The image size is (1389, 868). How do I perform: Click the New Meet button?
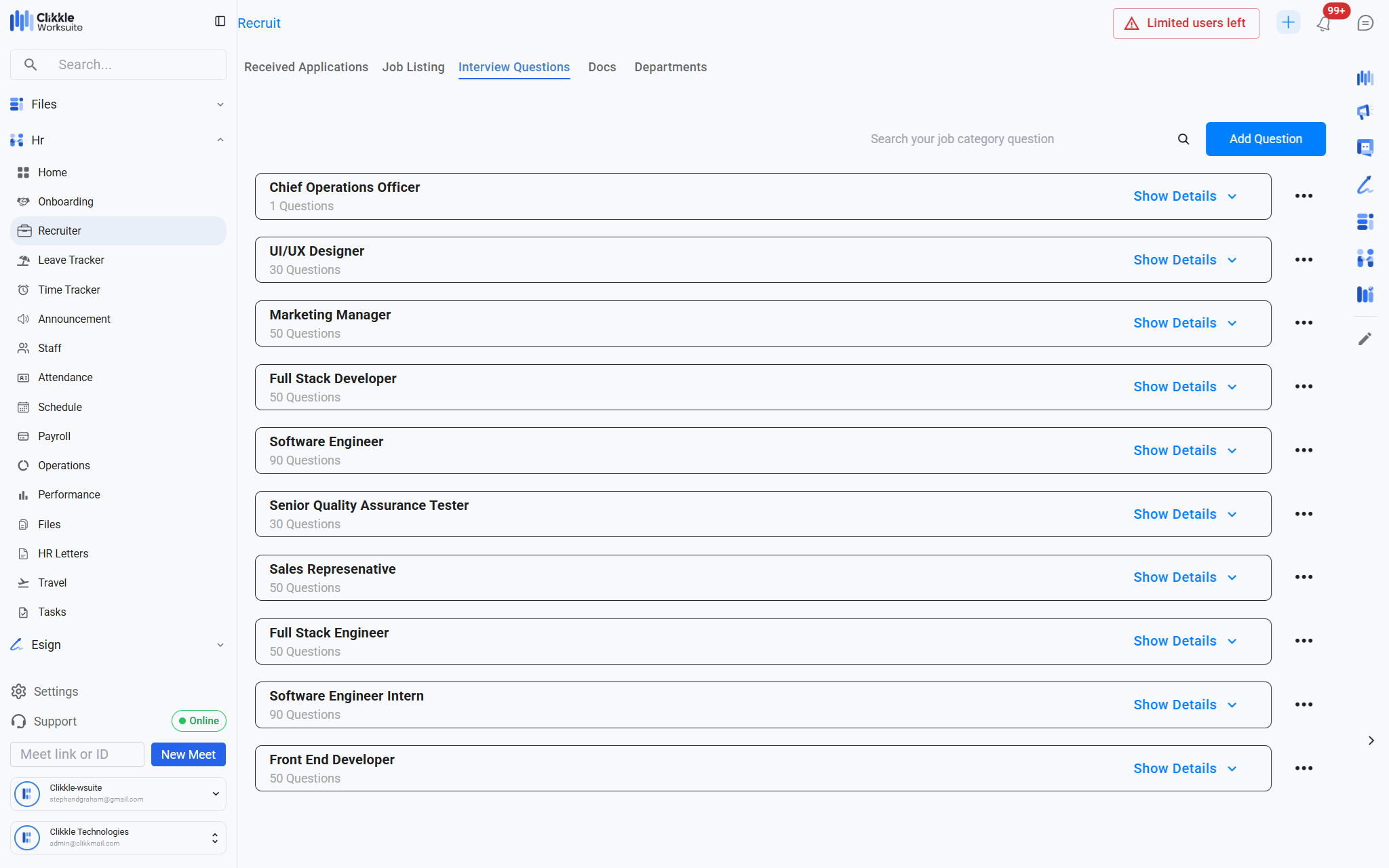click(188, 755)
